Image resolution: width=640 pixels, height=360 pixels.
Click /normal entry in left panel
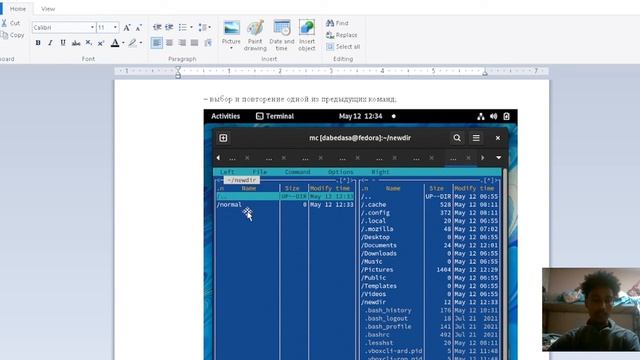(229, 204)
